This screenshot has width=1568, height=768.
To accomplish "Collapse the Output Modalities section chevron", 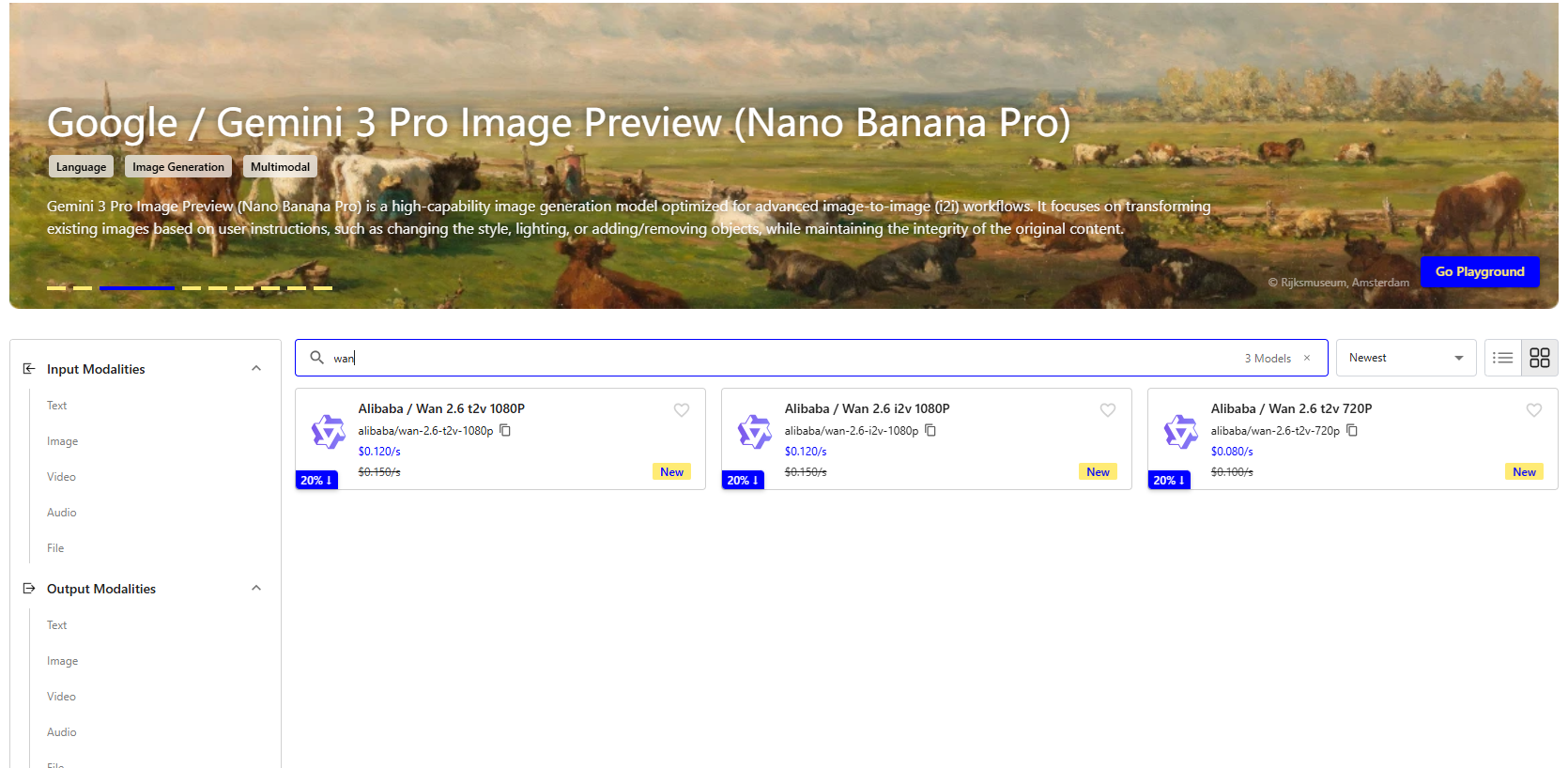I will (256, 588).
